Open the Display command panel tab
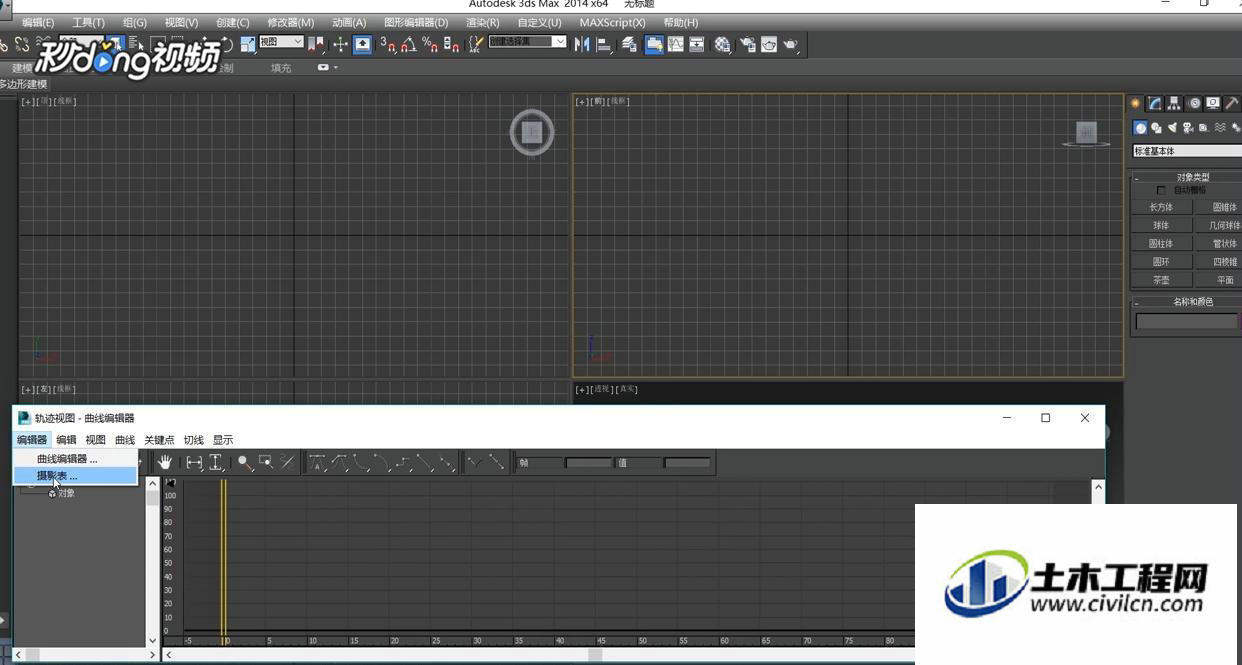 [1213, 103]
